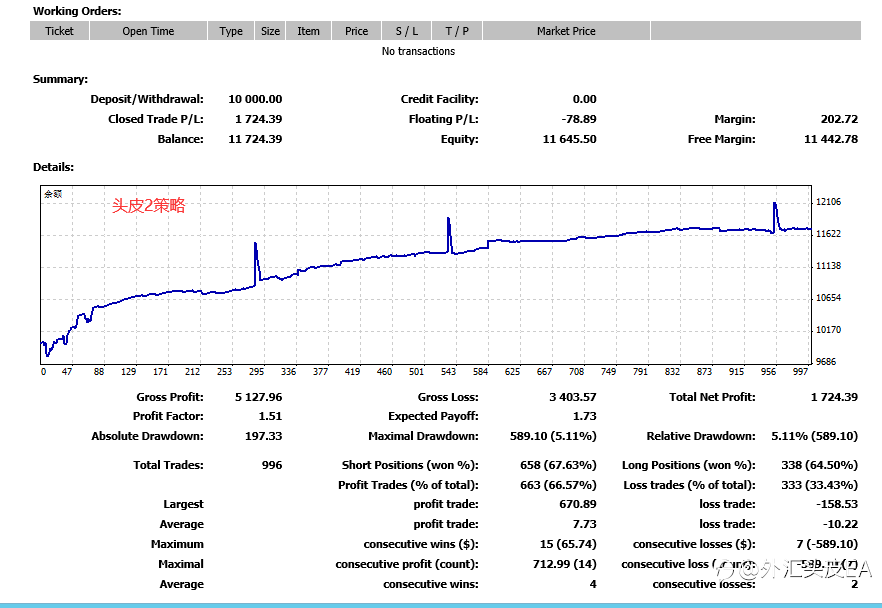Click the Price column header

357,31
